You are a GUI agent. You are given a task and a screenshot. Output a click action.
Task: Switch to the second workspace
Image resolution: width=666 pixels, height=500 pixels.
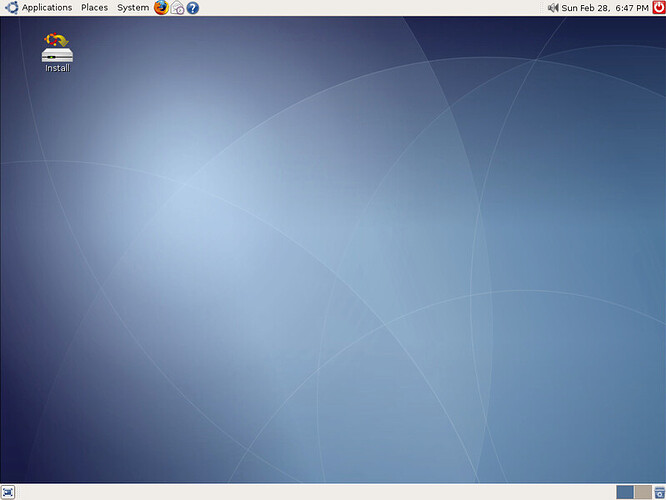[x=642, y=492]
